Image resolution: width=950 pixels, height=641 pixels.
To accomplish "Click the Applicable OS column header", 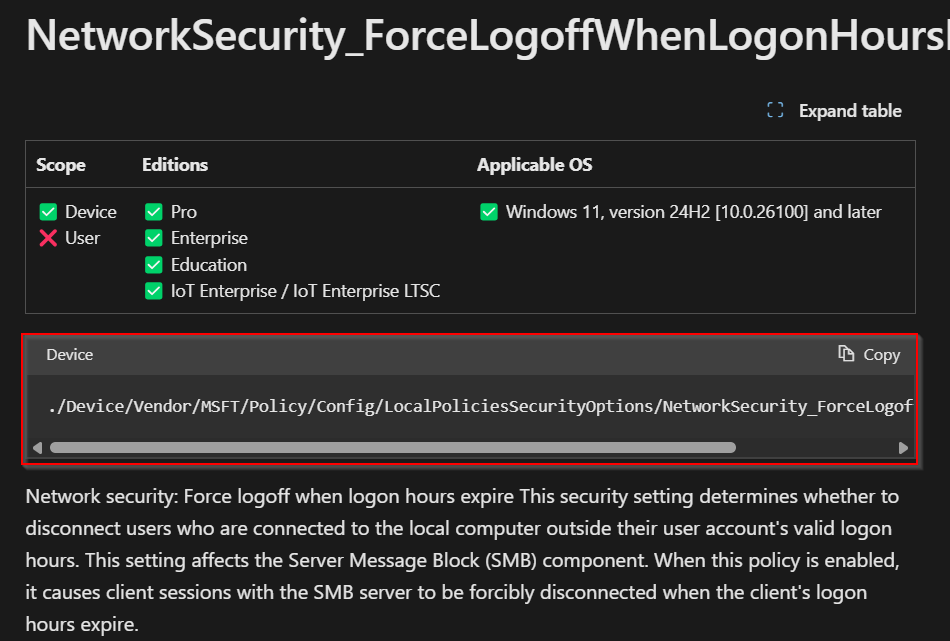I will pyautogui.click(x=534, y=164).
